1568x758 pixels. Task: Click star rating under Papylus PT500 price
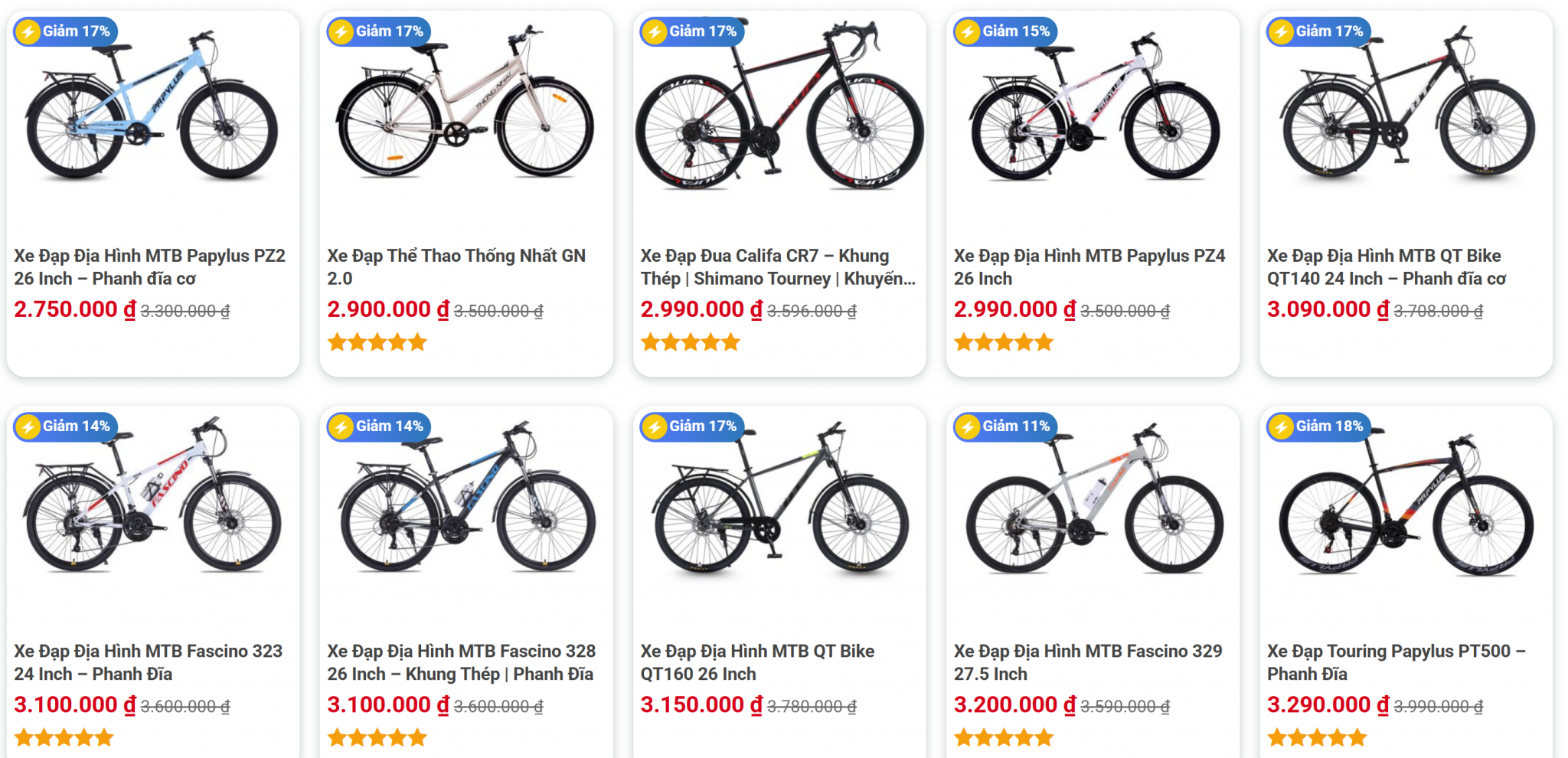tap(1317, 738)
